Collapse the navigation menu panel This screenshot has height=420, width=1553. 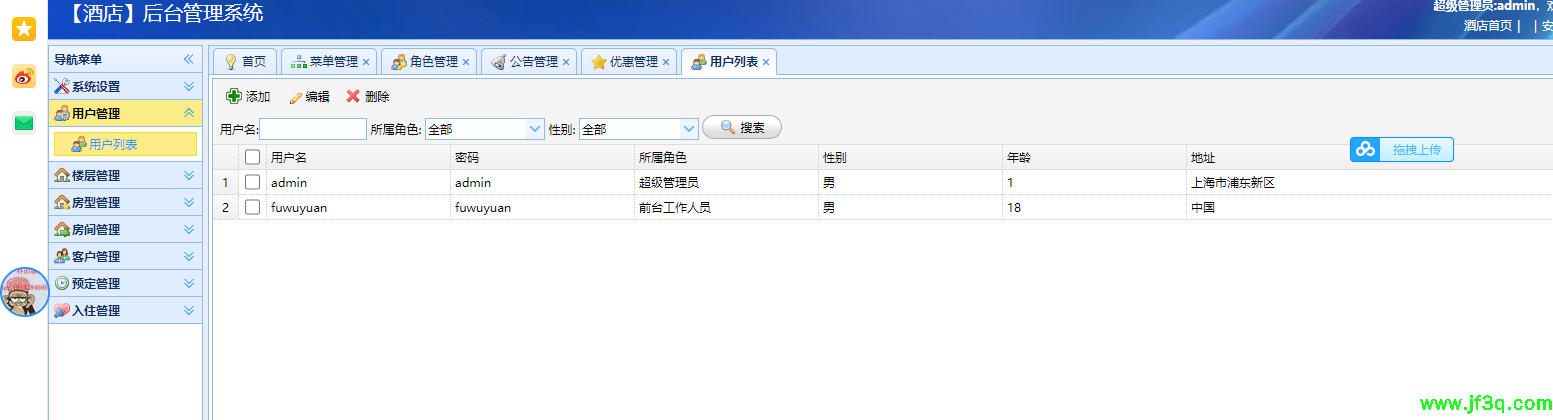click(188, 59)
